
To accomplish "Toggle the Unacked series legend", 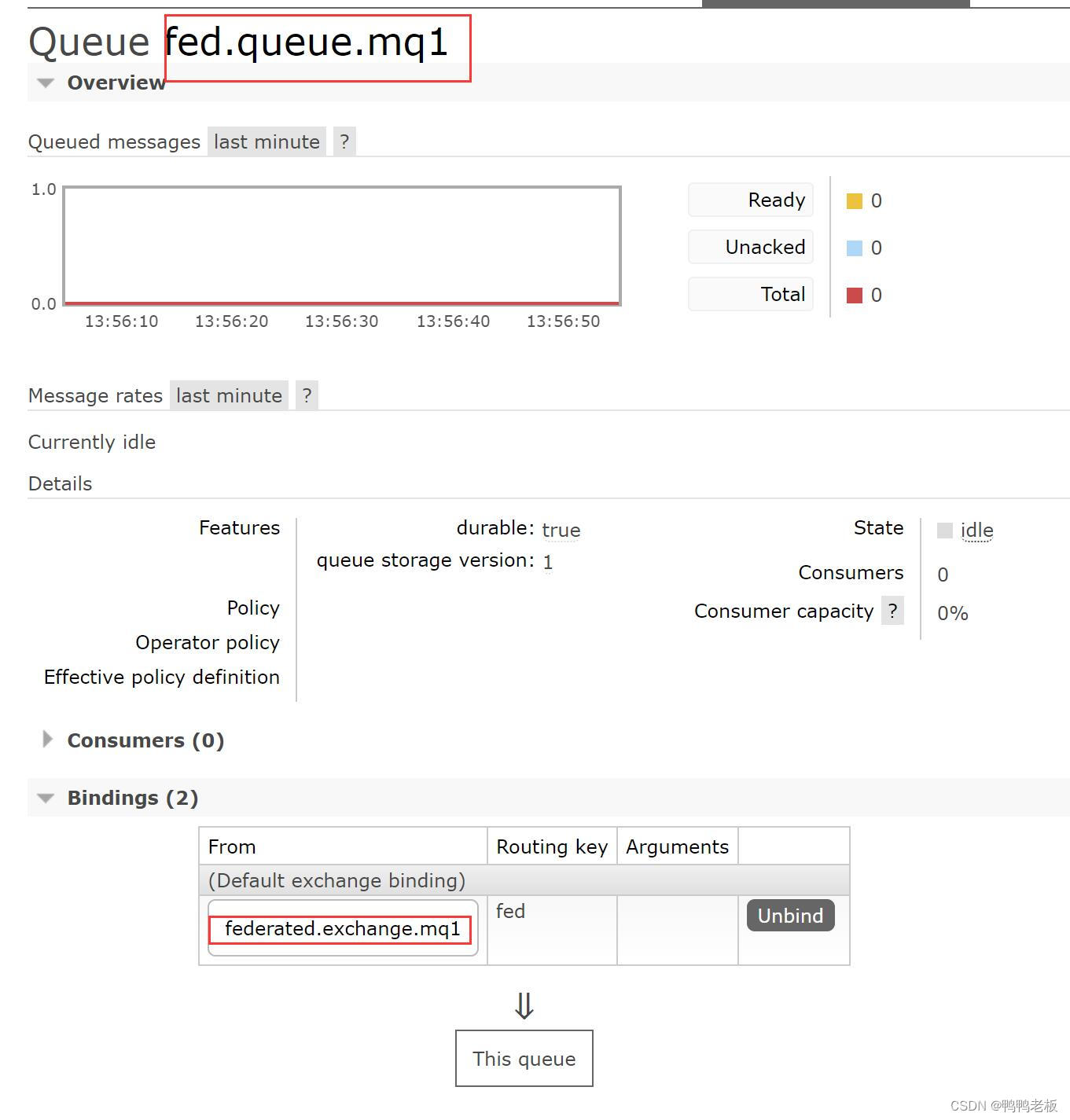I will click(750, 247).
